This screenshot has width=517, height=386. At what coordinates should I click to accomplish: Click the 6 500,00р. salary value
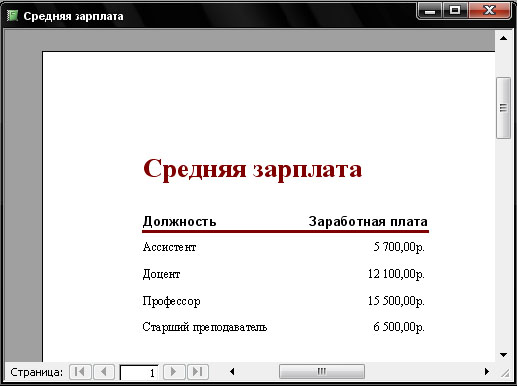pos(399,327)
